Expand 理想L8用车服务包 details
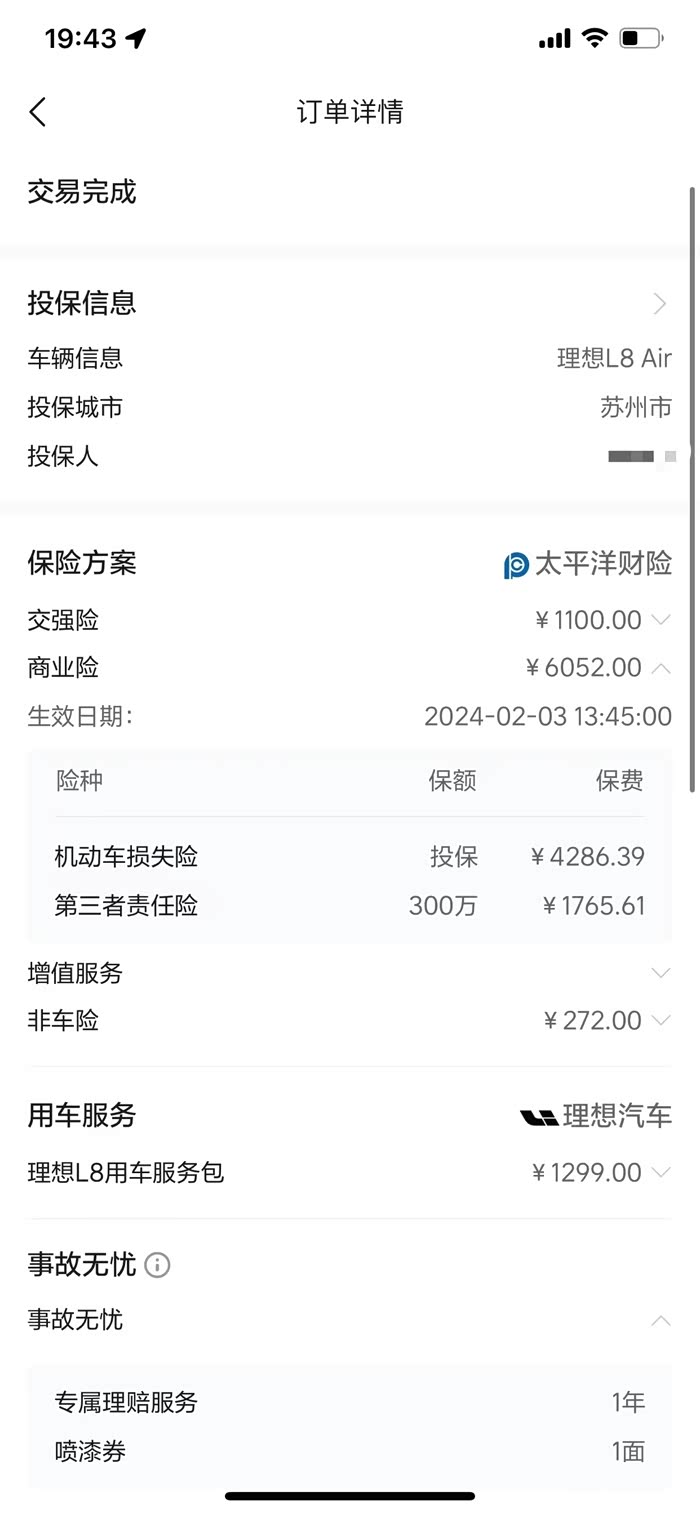700x1514 pixels. point(660,1172)
